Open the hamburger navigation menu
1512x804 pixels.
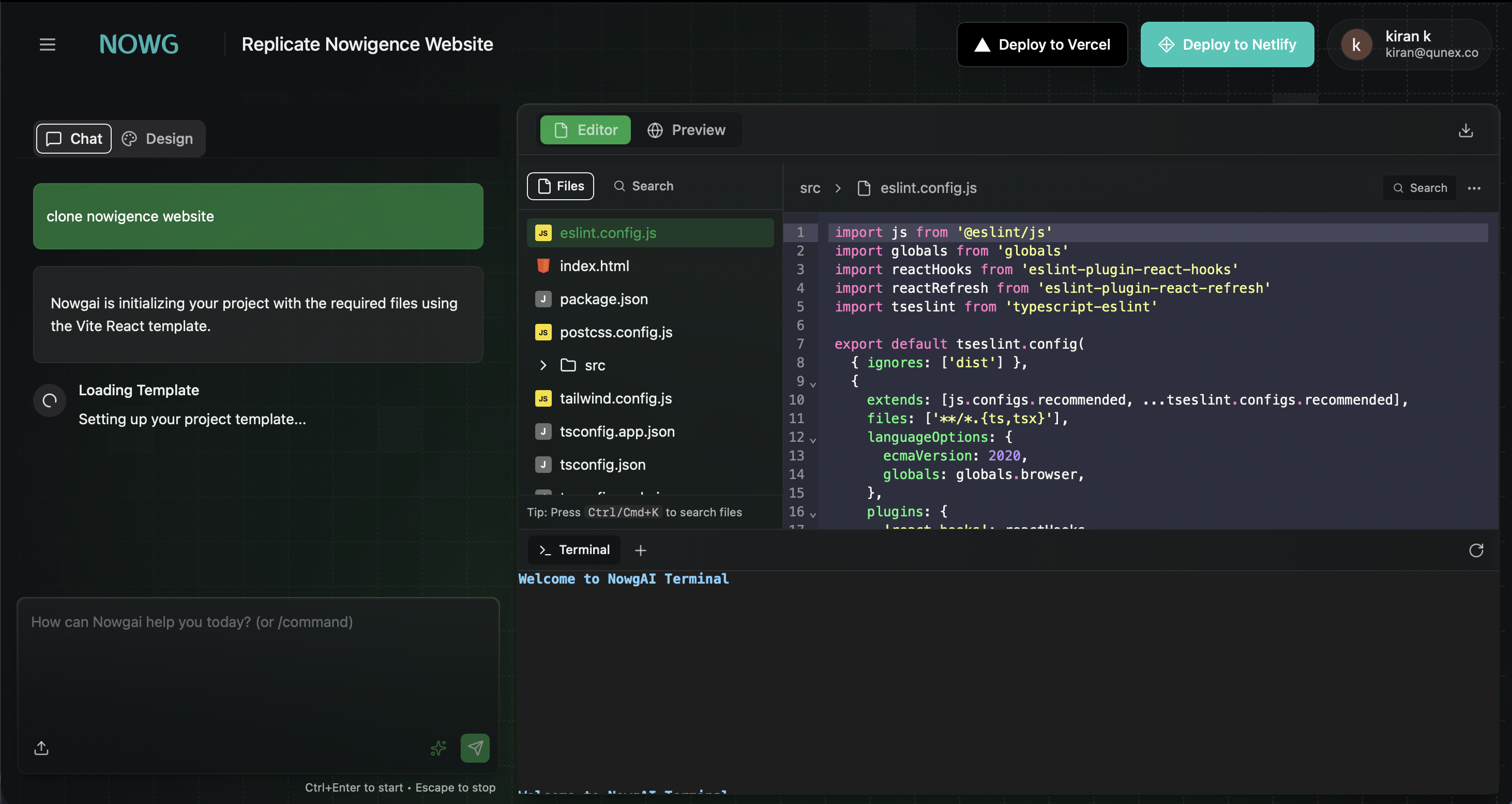[47, 44]
